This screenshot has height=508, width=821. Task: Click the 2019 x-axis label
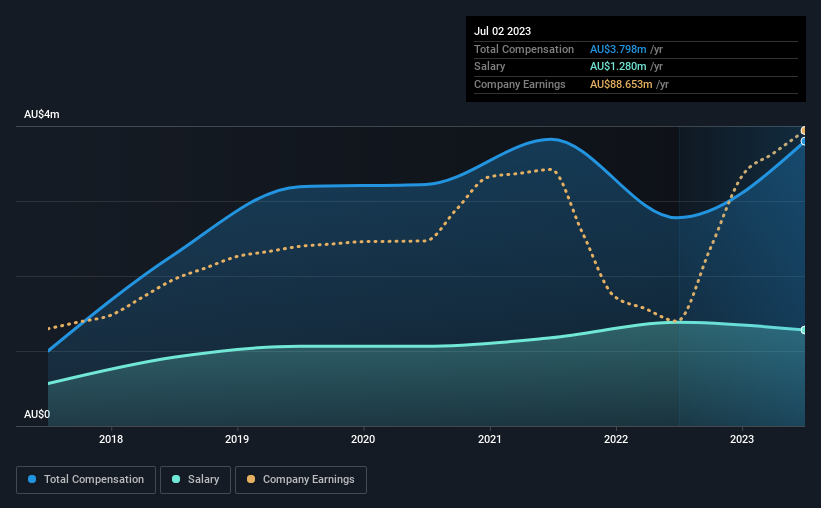pos(237,439)
